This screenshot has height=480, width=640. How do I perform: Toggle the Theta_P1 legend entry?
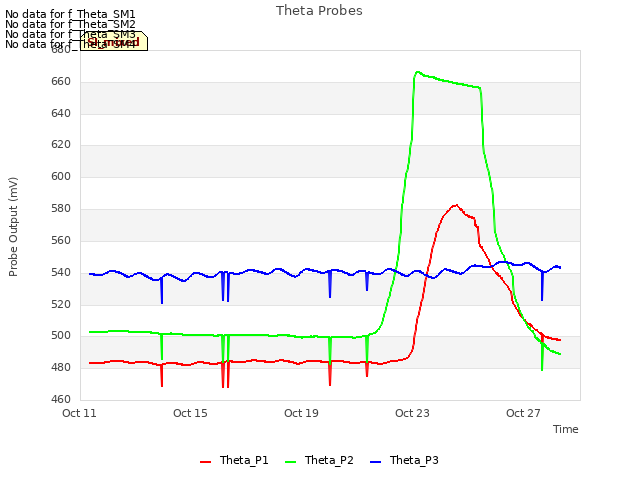point(234,460)
